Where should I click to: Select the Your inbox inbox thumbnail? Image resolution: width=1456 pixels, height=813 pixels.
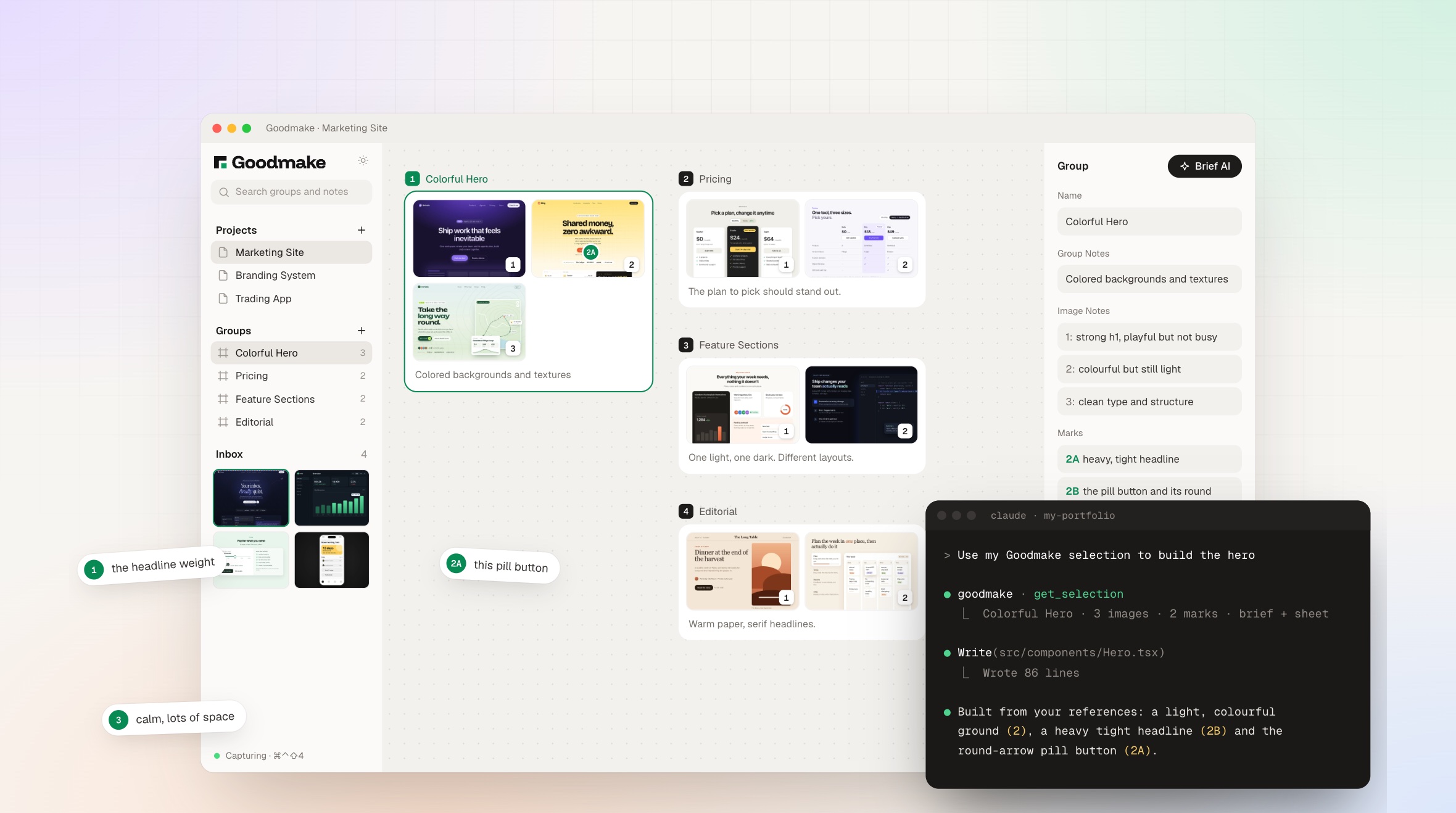(x=251, y=498)
